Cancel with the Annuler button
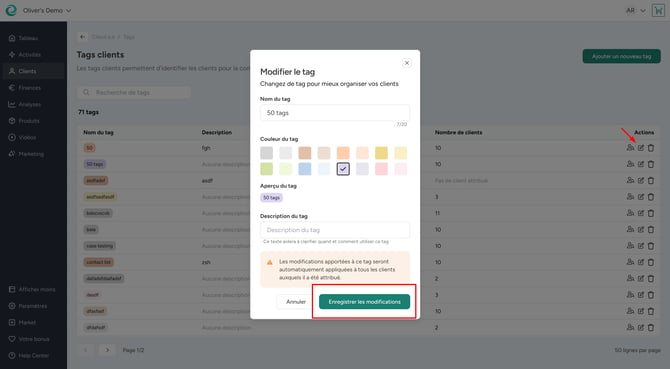Screen dimensions: 670x369 (296, 302)
